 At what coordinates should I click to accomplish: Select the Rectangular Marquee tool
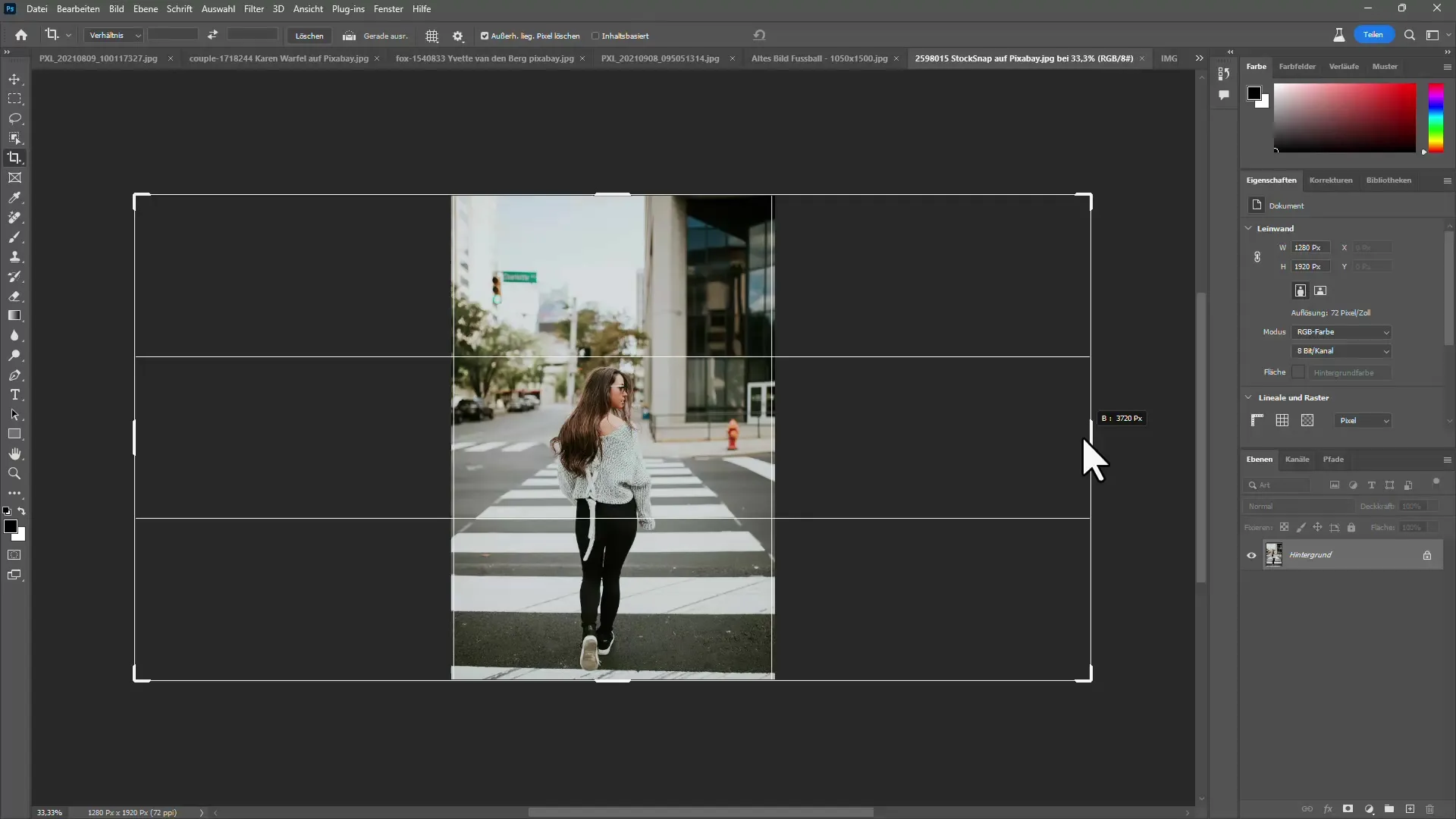tap(14, 99)
